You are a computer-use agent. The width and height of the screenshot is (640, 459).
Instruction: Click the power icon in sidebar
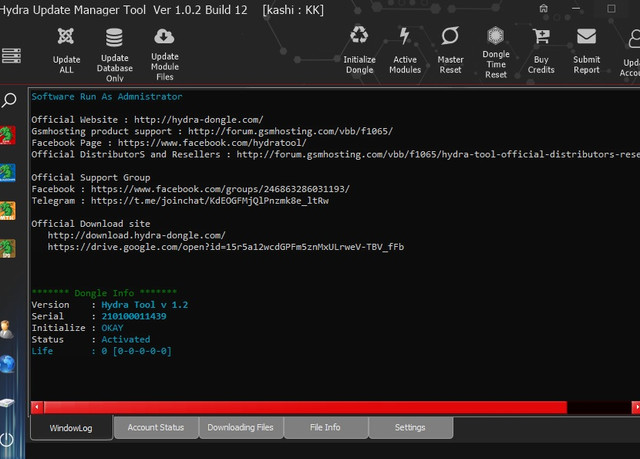click(7, 439)
